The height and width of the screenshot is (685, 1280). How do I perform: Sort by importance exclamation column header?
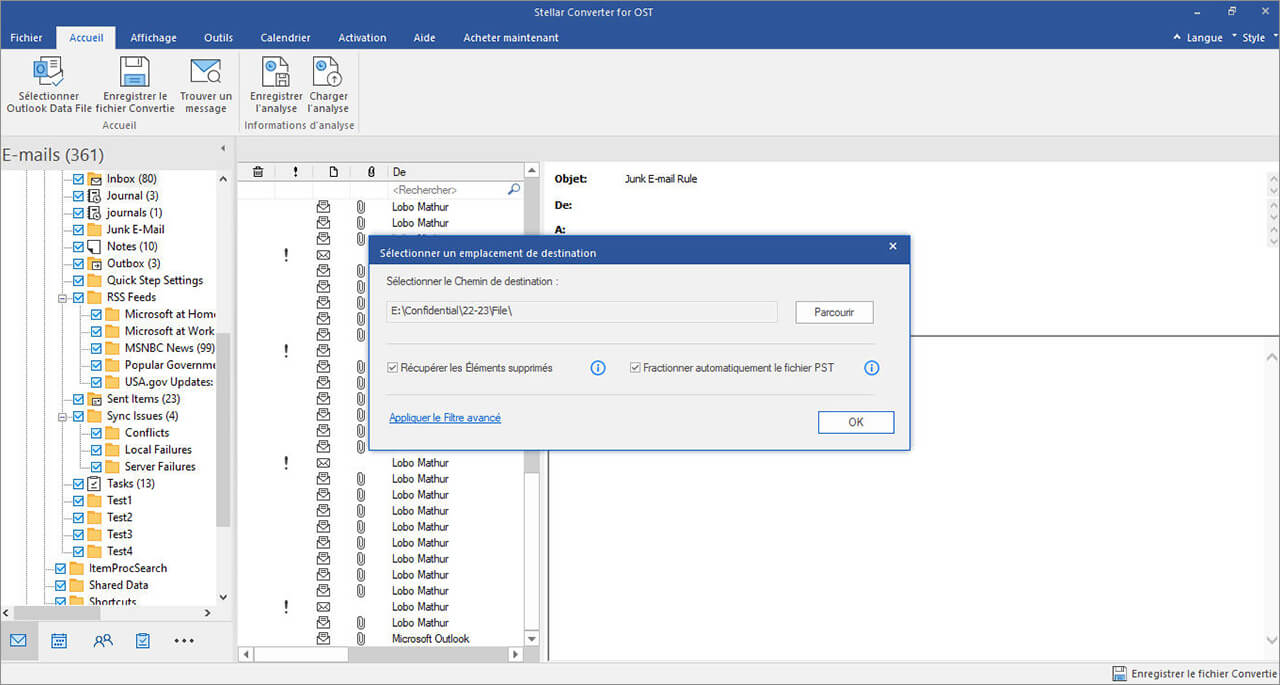pos(295,172)
